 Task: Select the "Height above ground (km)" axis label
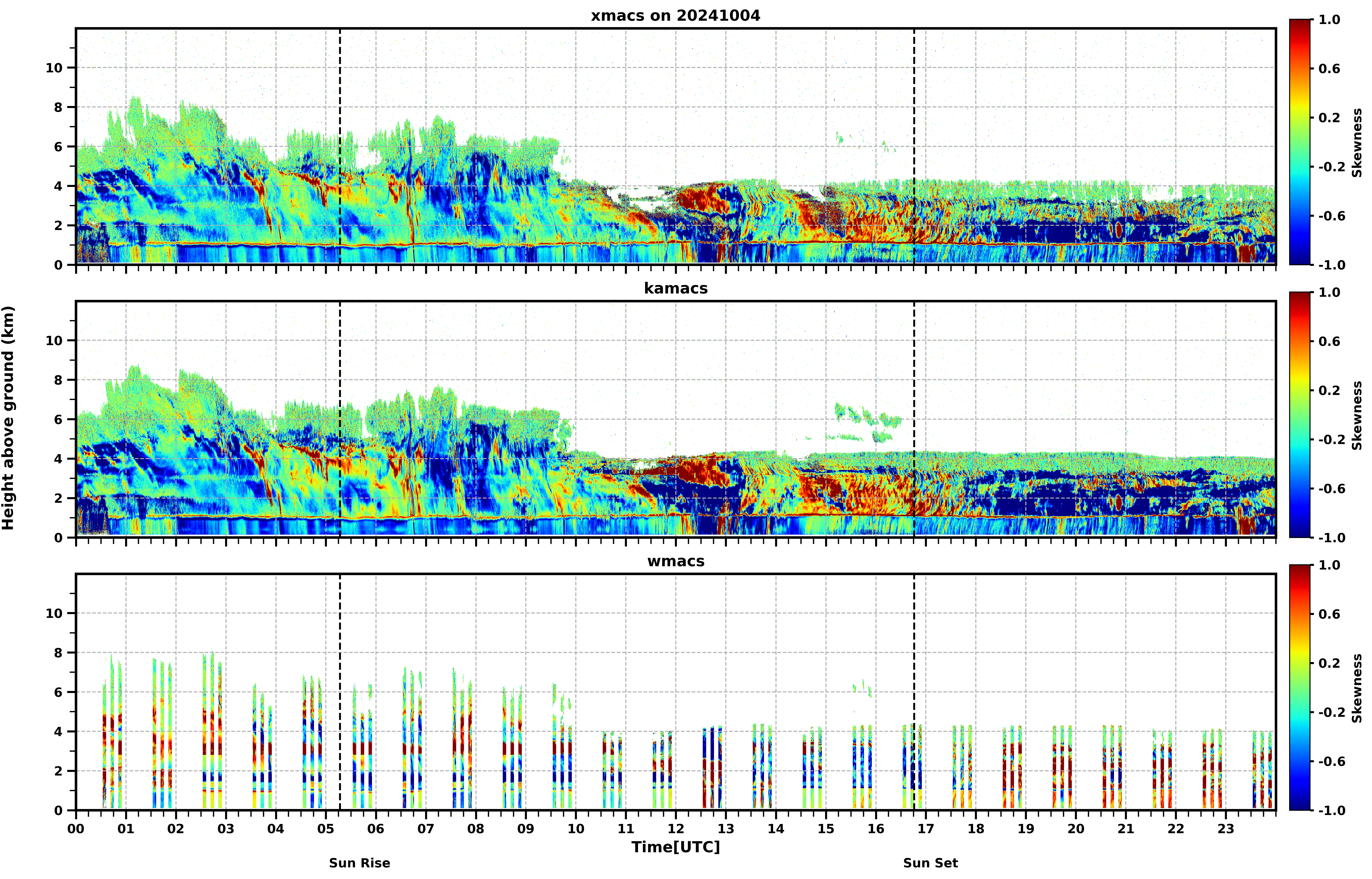pyautogui.click(x=8, y=418)
